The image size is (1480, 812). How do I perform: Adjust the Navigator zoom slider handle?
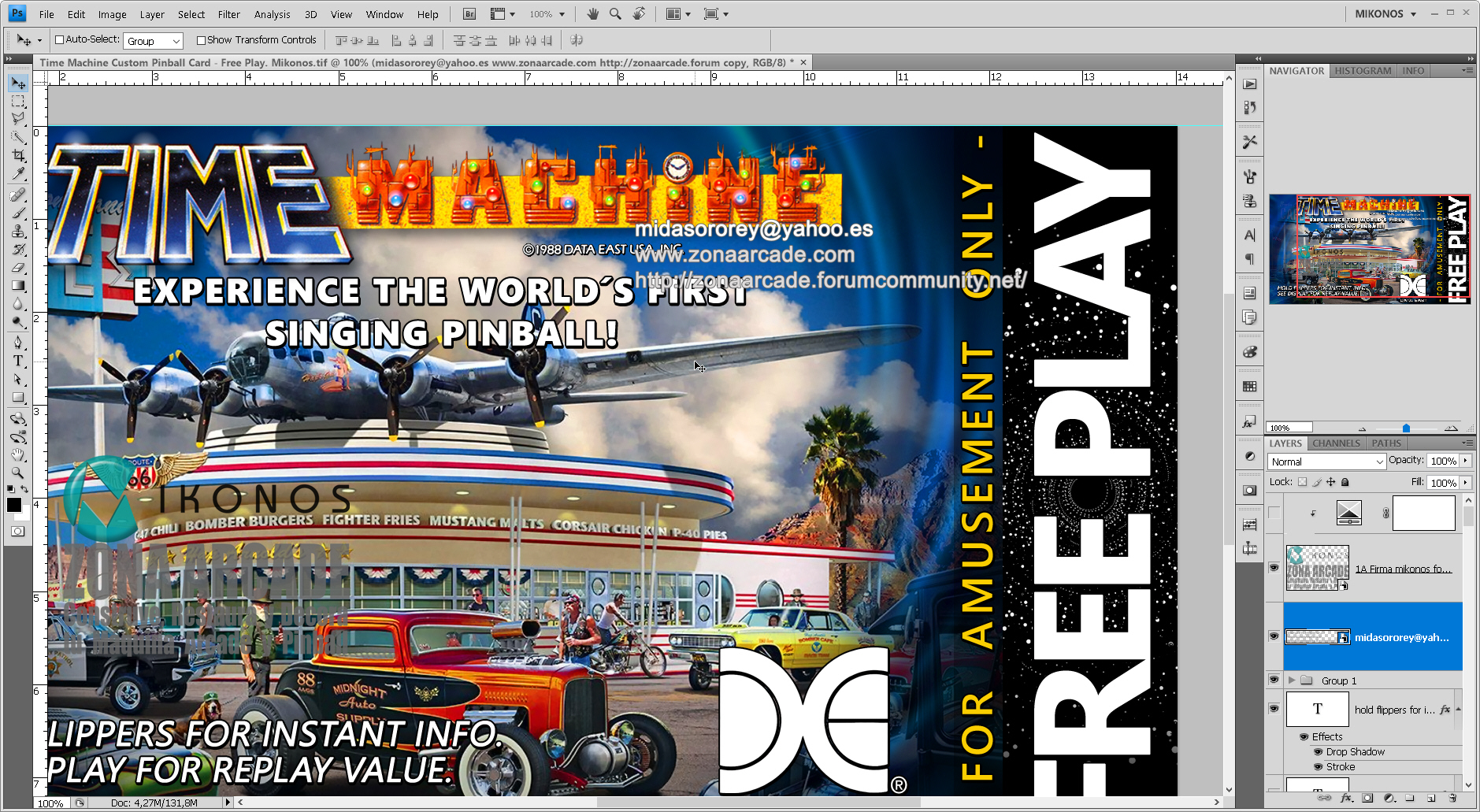coord(1406,428)
